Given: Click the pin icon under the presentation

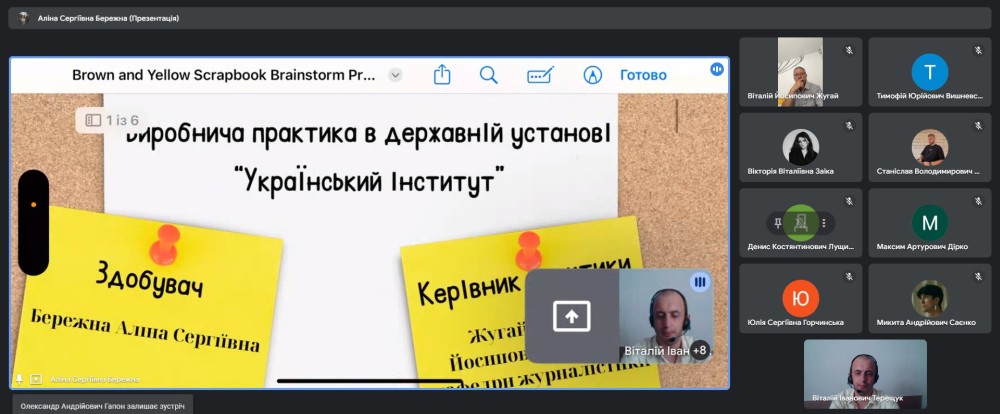Looking at the screenshot, I should pos(19,379).
